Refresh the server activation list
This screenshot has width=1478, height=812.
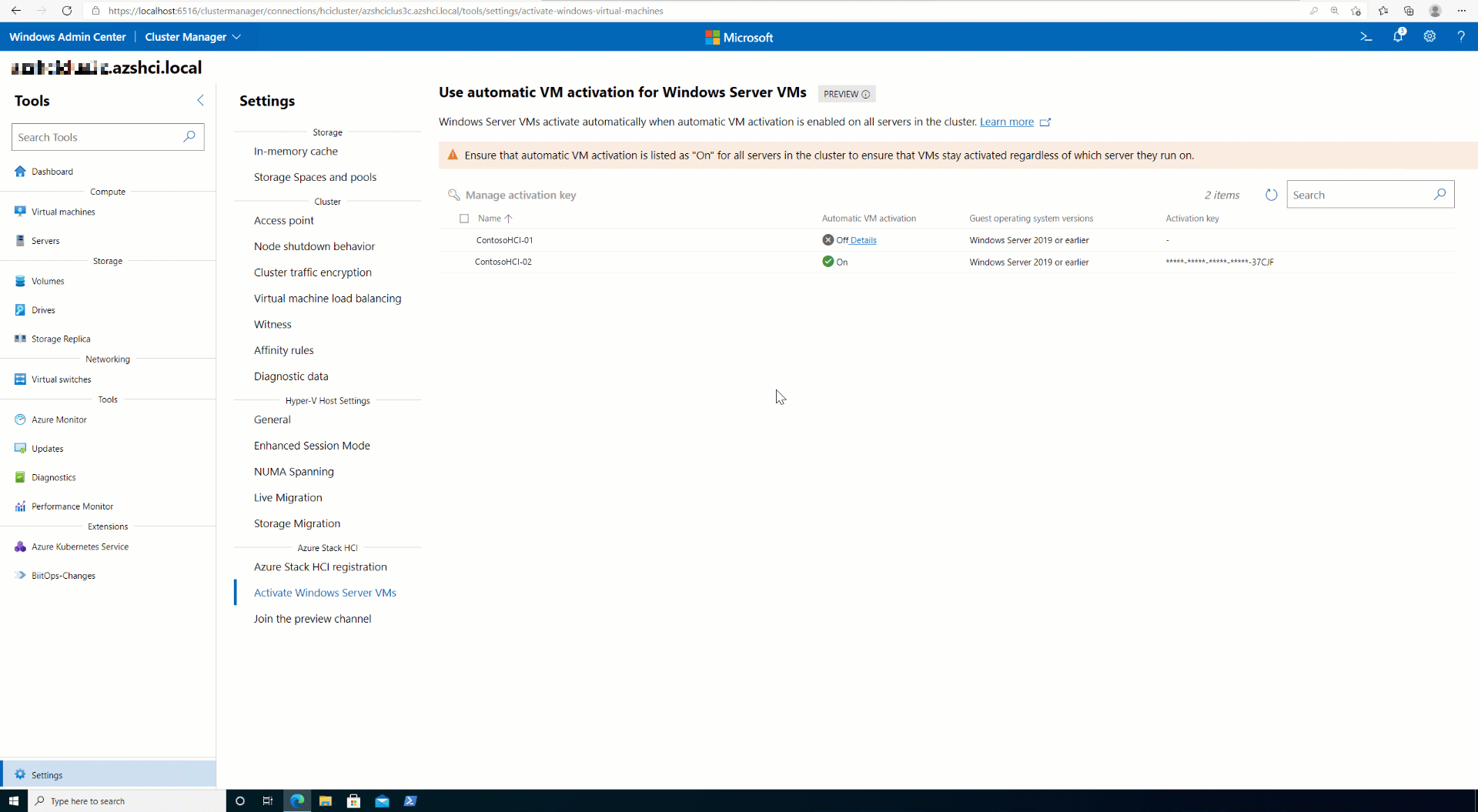(1272, 195)
